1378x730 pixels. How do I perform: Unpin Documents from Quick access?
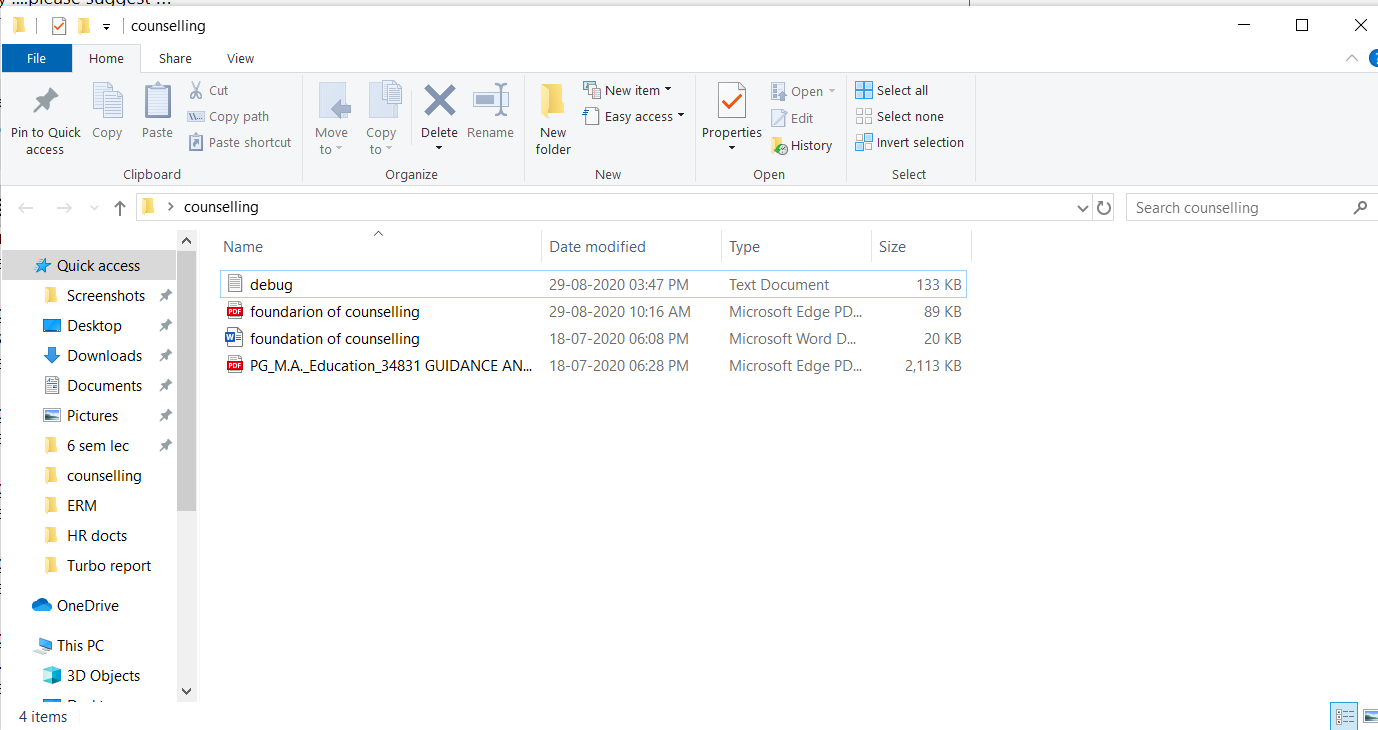[x=166, y=386]
